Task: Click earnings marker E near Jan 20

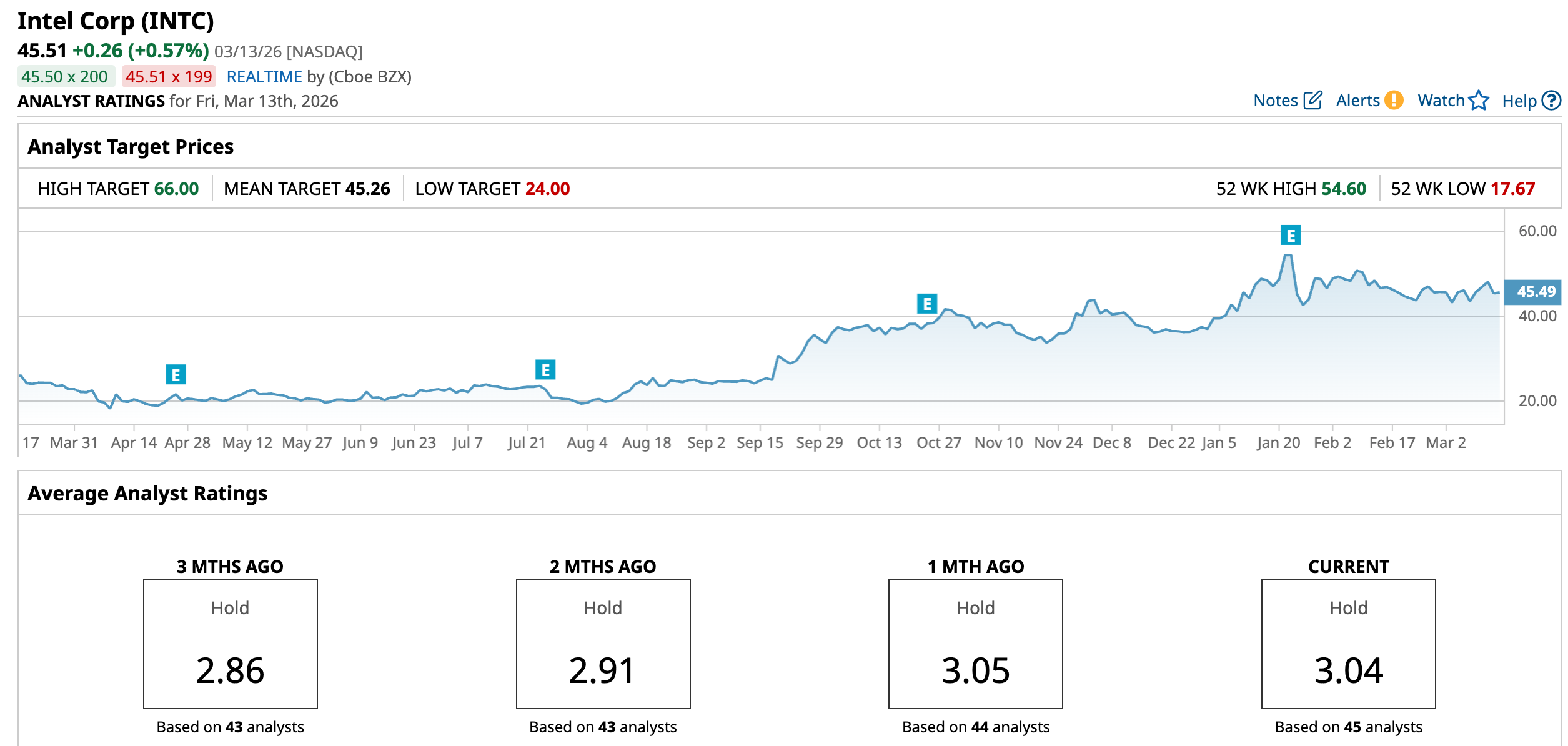Action: pos(1291,236)
